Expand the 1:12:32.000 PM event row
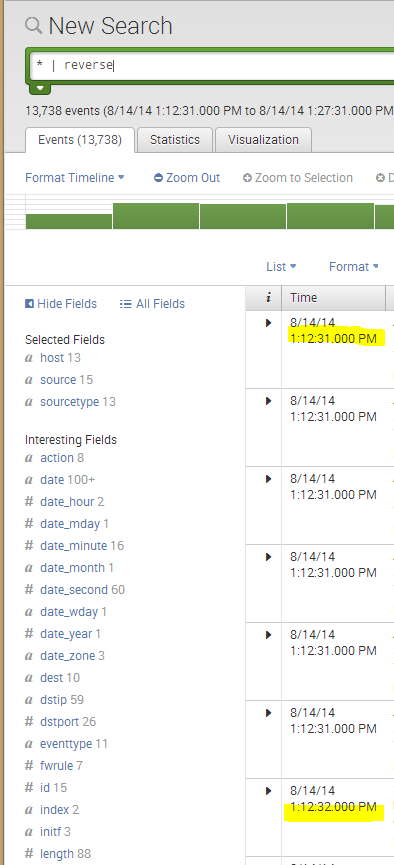This screenshot has width=394, height=865. [x=269, y=791]
